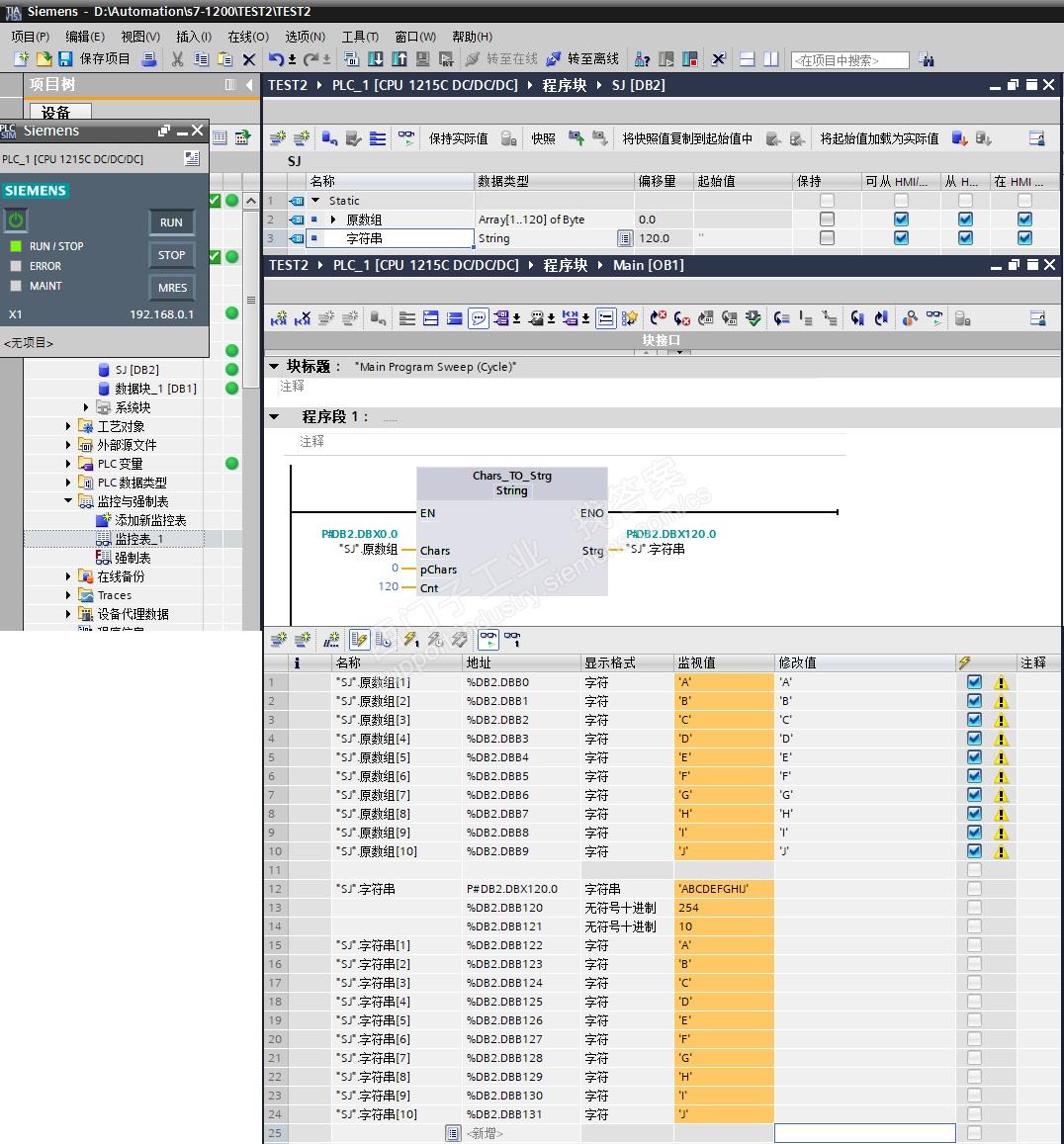Collapse 程序段 1 network section
The image size is (1064, 1144).
point(275,417)
